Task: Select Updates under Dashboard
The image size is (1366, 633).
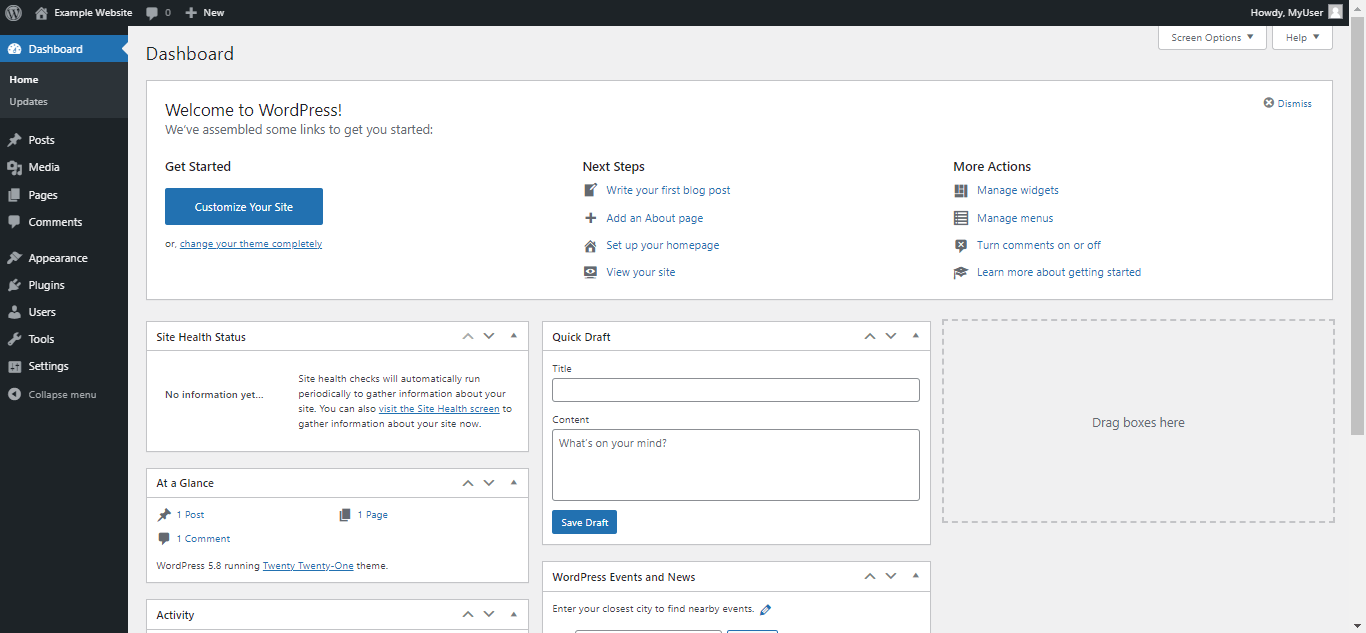Action: point(28,101)
